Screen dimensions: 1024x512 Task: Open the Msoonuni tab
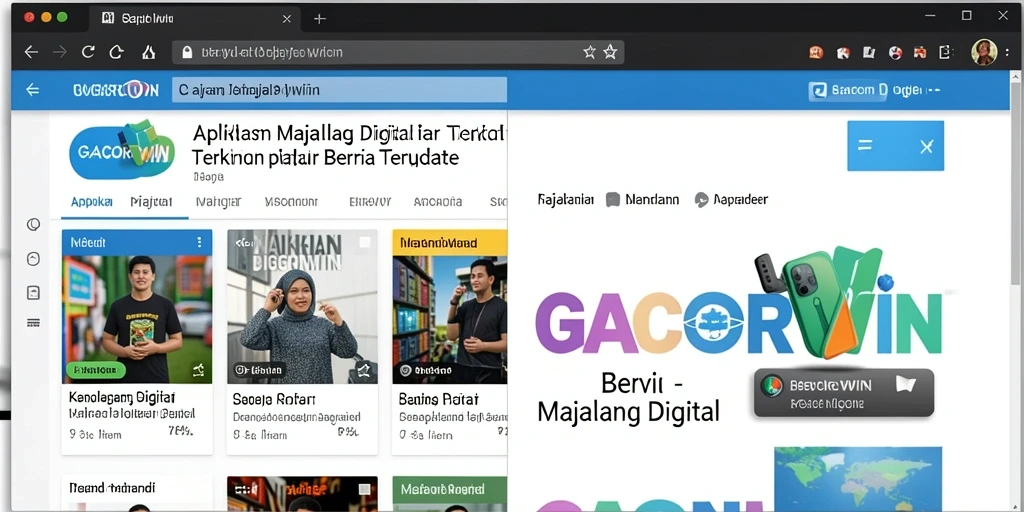click(x=291, y=202)
